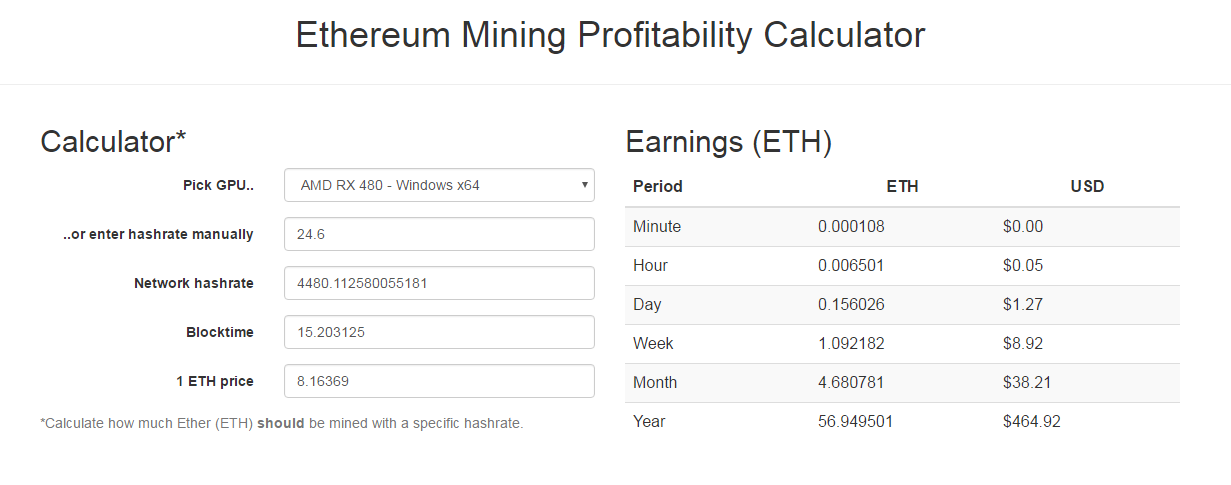Focus the Network hashrate field
Screen dimensions: 1231x485
(x=439, y=283)
